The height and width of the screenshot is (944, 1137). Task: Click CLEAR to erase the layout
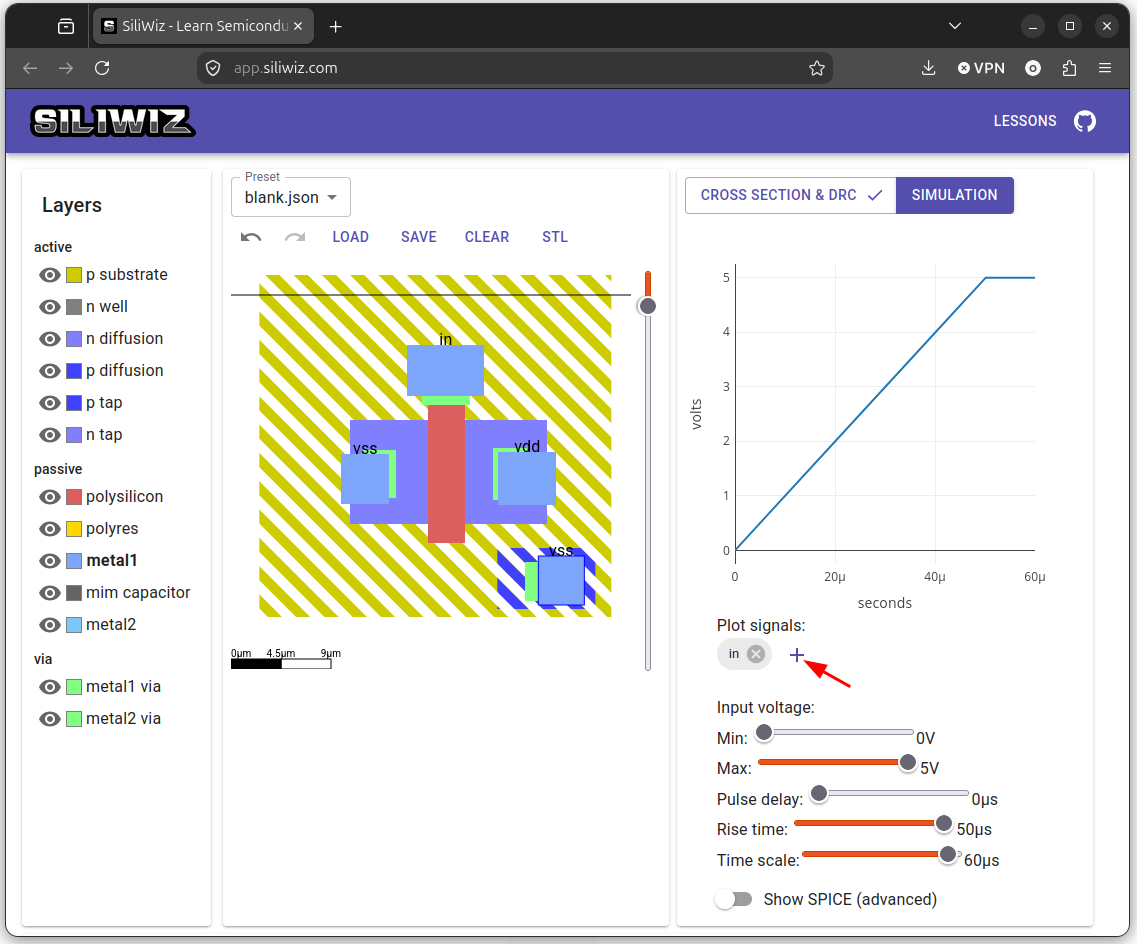pos(487,237)
